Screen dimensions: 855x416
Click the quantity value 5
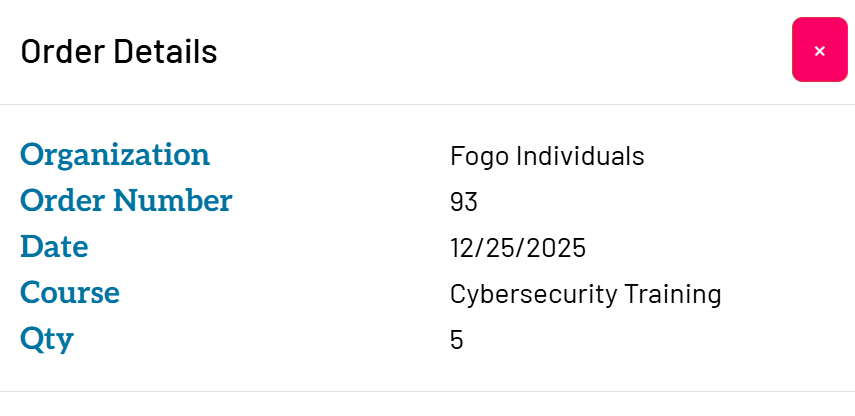point(457,340)
